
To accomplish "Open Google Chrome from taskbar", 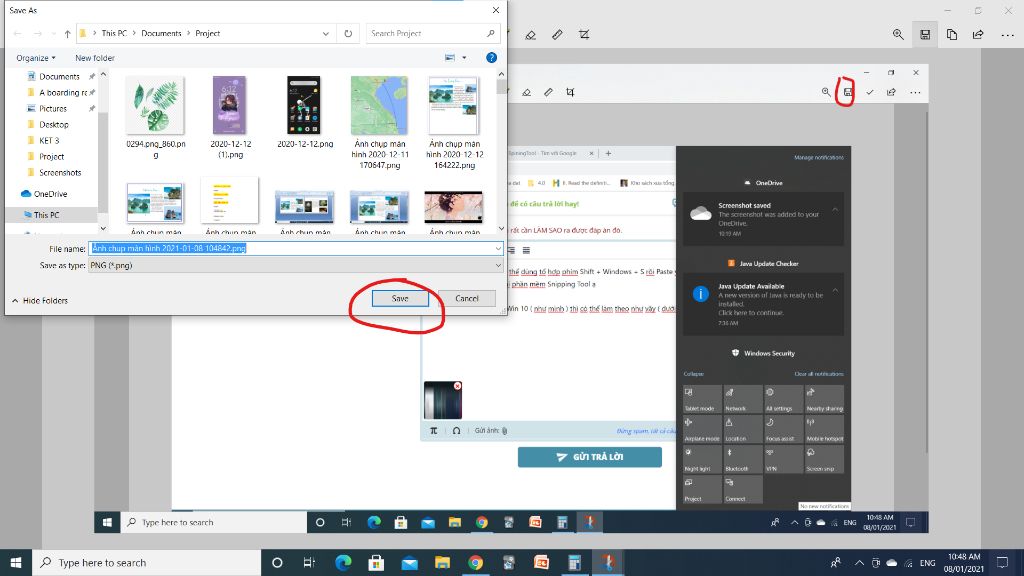I will coord(475,562).
